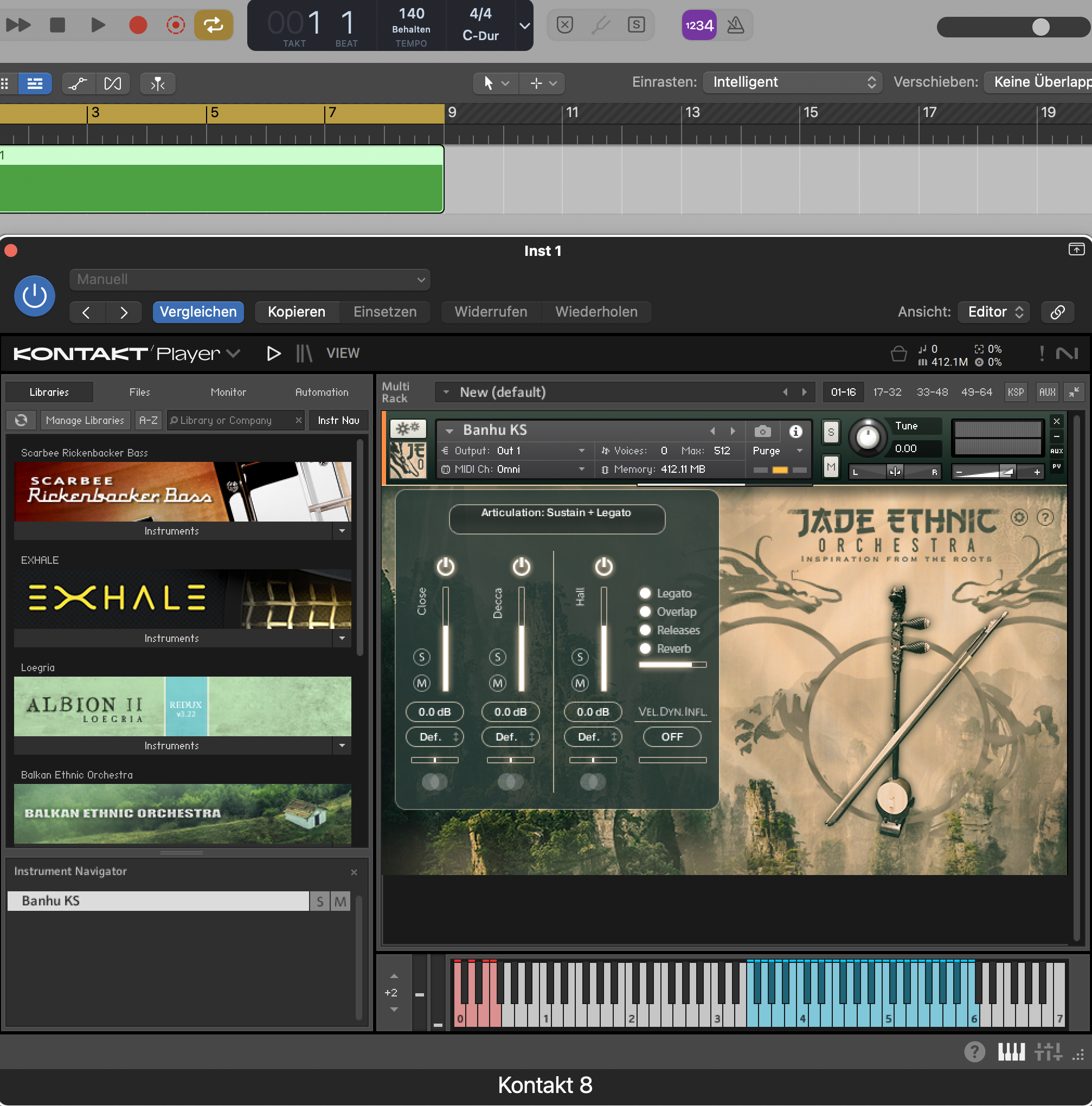Toggle the Instr Nav button
1092x1106 pixels.
click(x=338, y=421)
